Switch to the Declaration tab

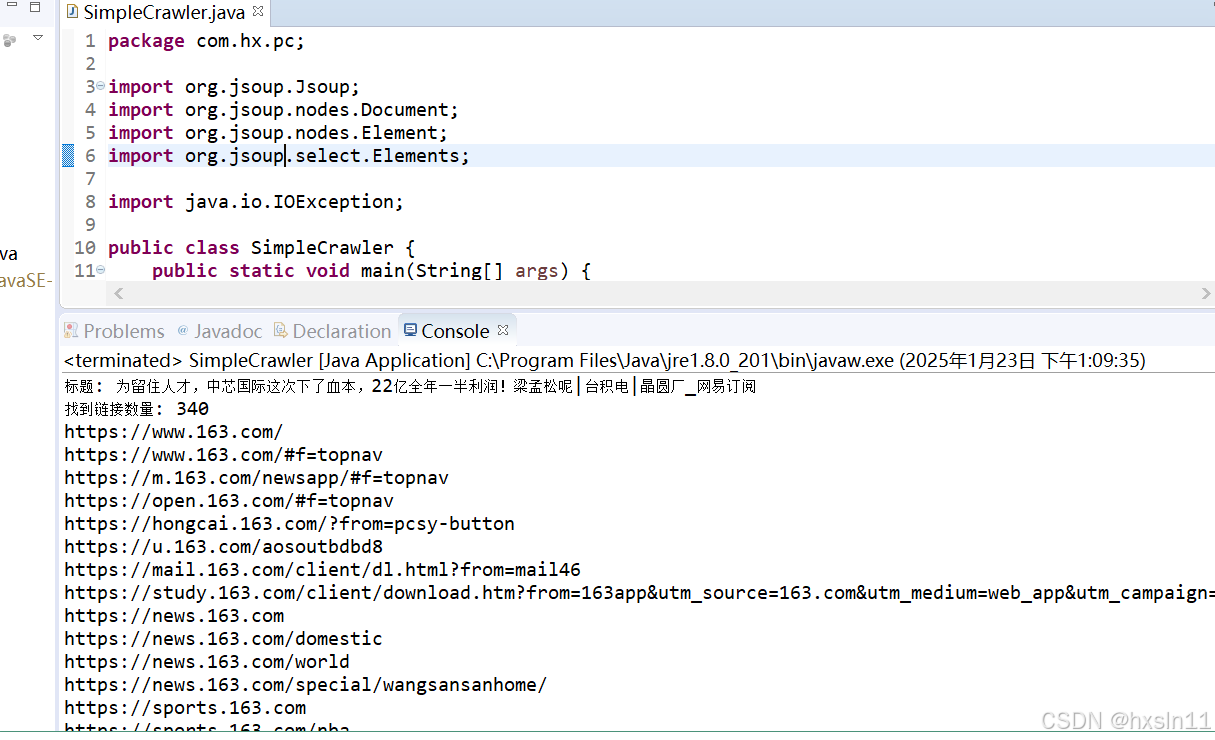[342, 330]
